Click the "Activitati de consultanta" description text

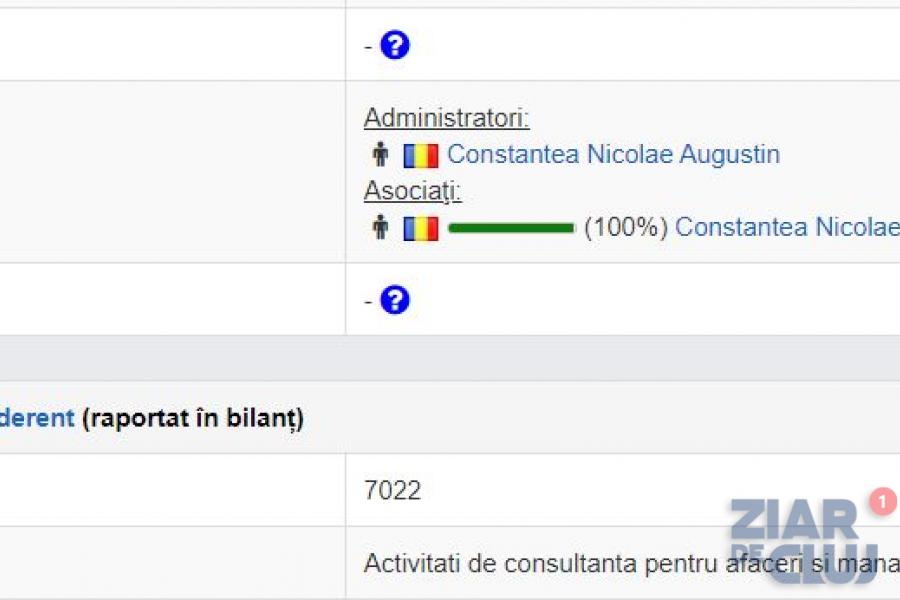(x=540, y=563)
